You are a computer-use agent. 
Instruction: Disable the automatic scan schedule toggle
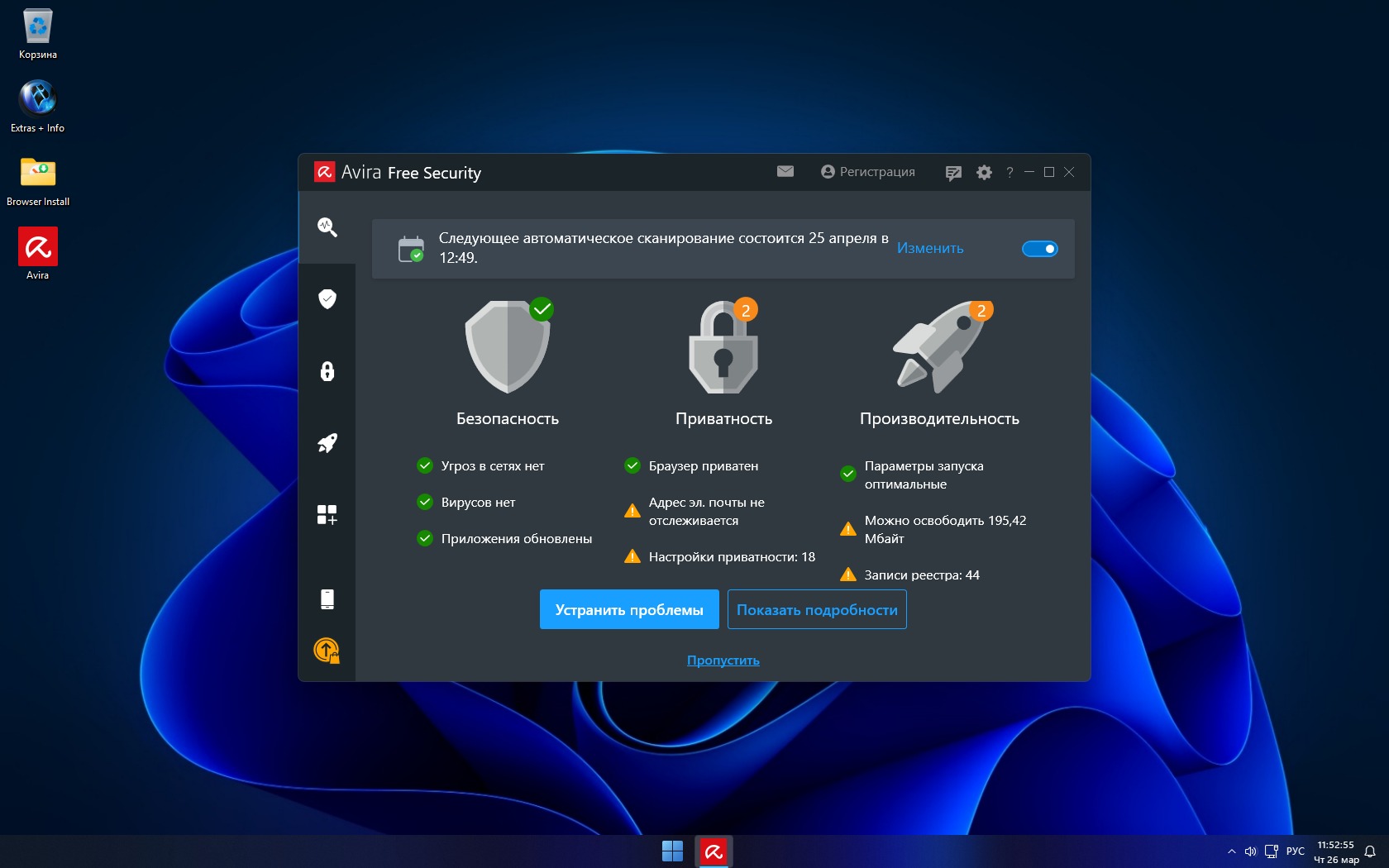(1039, 249)
